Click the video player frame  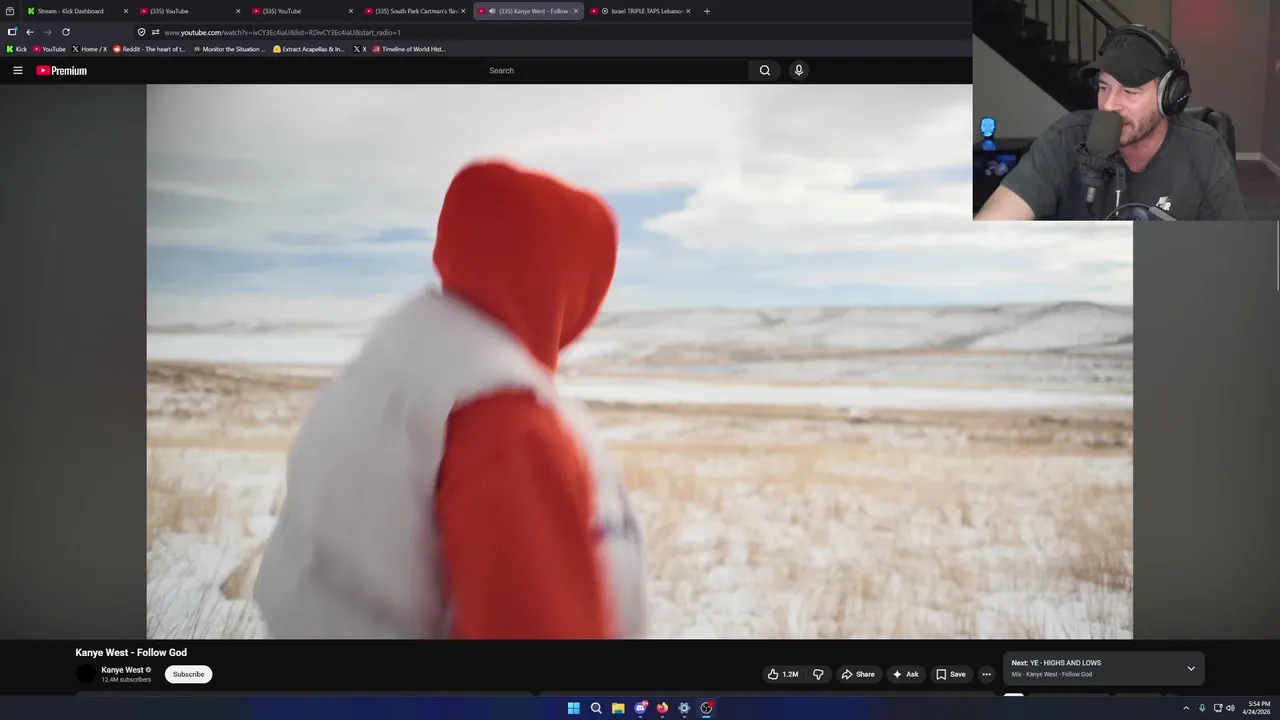click(639, 361)
